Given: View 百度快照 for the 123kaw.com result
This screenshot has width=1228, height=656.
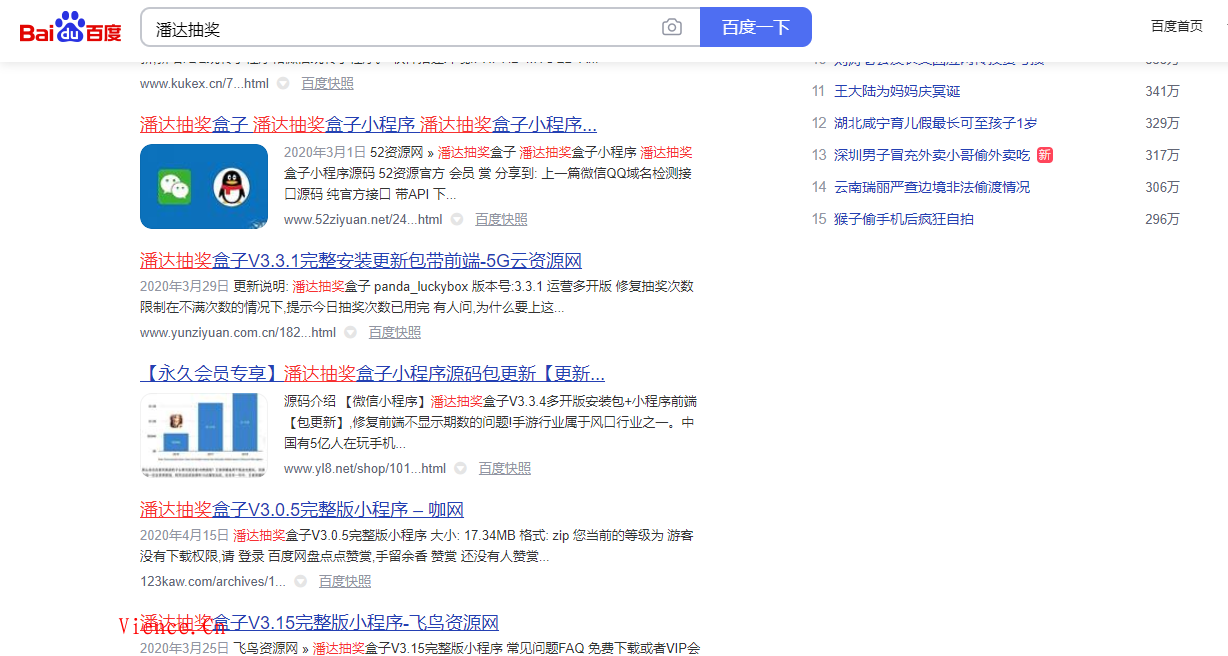Looking at the screenshot, I should click(344, 582).
